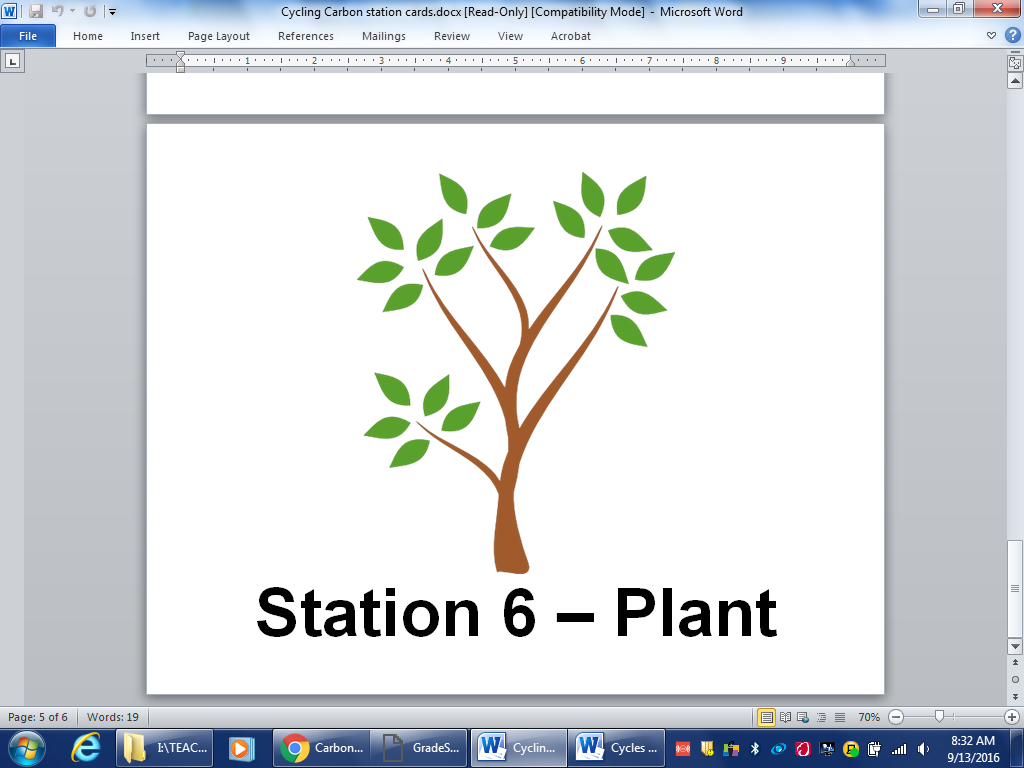Viewport: 1024px width, 768px height.
Task: Open the Undo dropdown arrow
Action: click(72, 11)
